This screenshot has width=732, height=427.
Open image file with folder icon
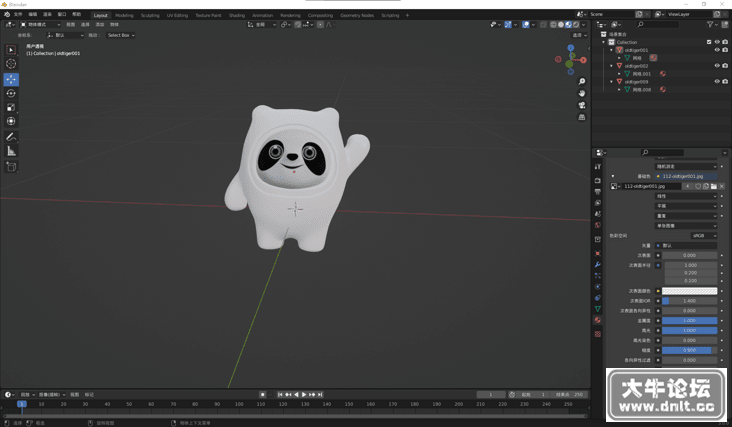[x=714, y=186]
